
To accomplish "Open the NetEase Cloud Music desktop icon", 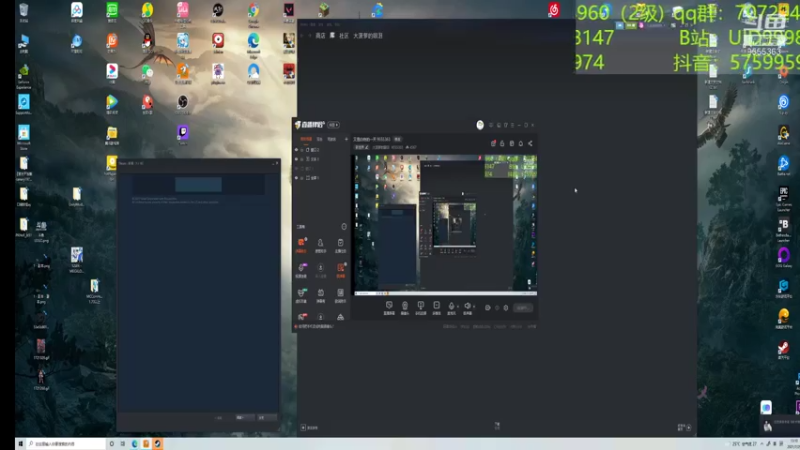I will pyautogui.click(x=554, y=9).
